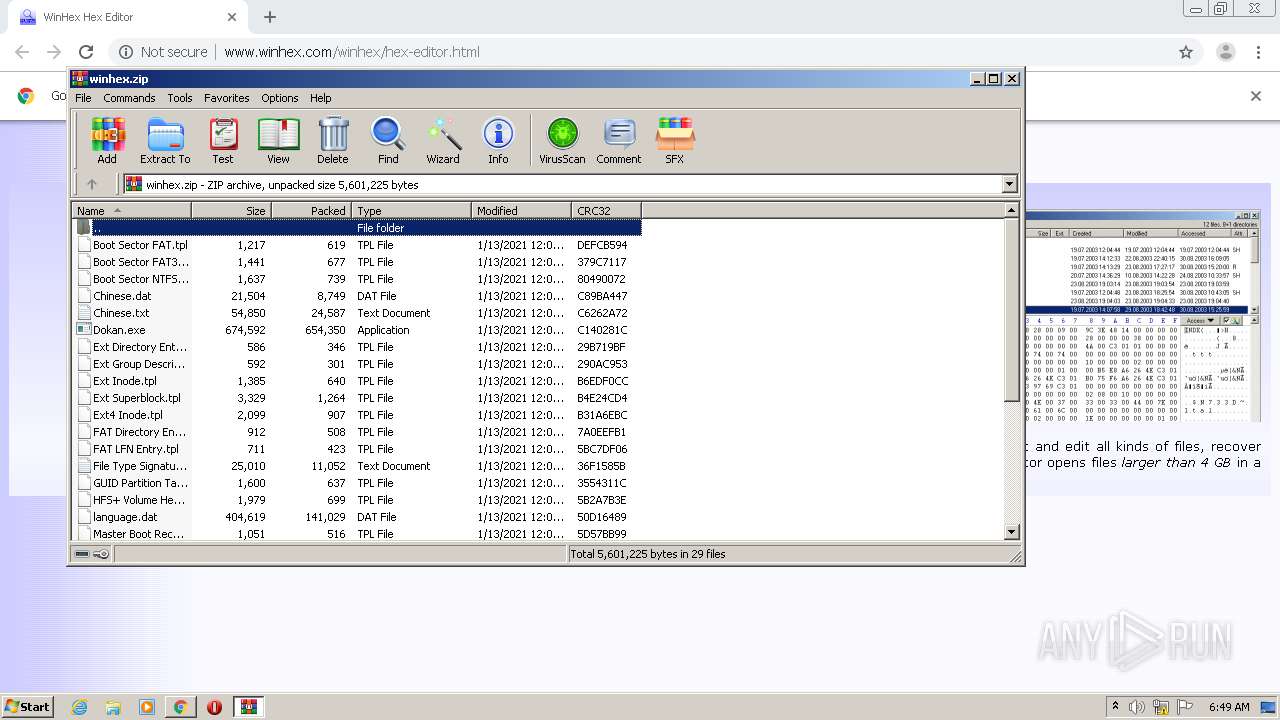This screenshot has width=1280, height=720.
Task: Open a new Chrome tab
Action: (270, 17)
